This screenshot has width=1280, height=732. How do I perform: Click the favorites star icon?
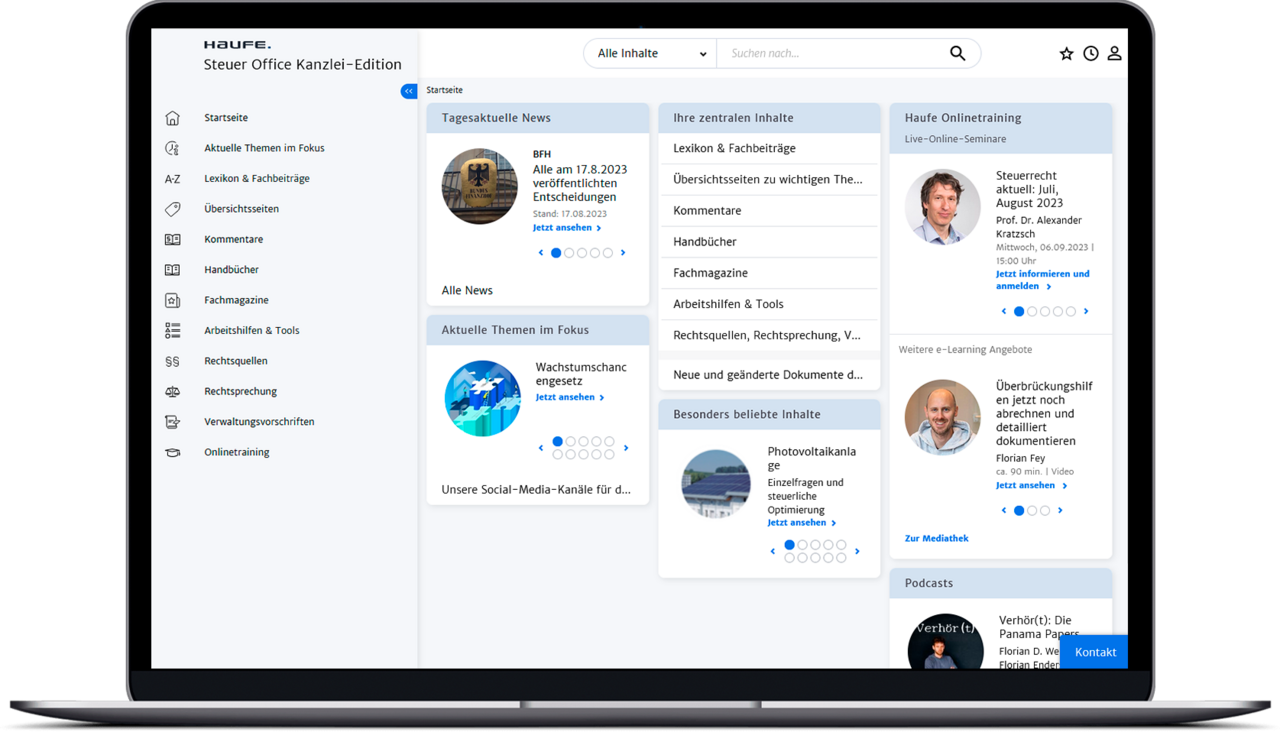[1066, 54]
